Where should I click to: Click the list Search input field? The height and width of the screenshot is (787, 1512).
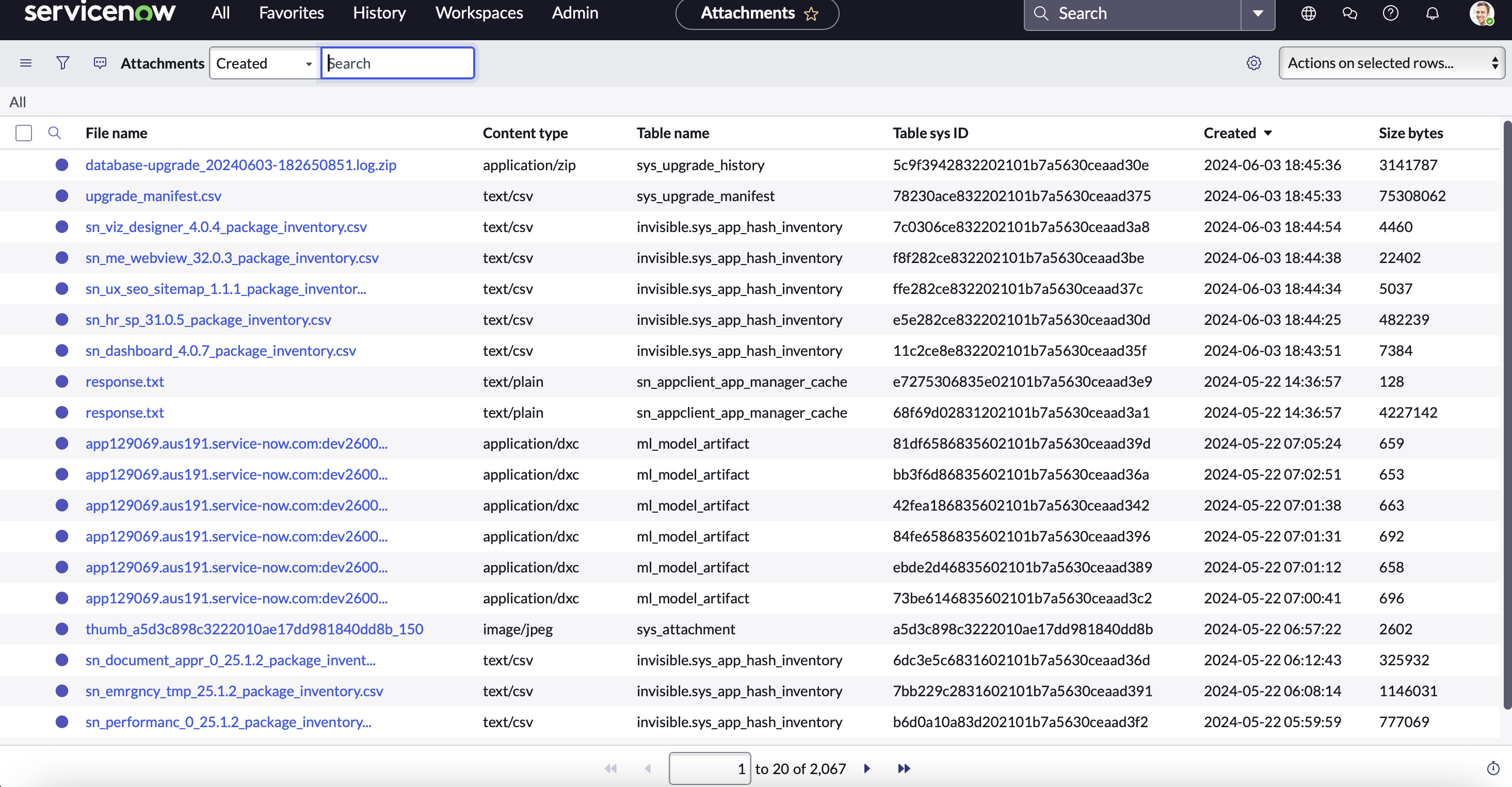[x=397, y=63]
